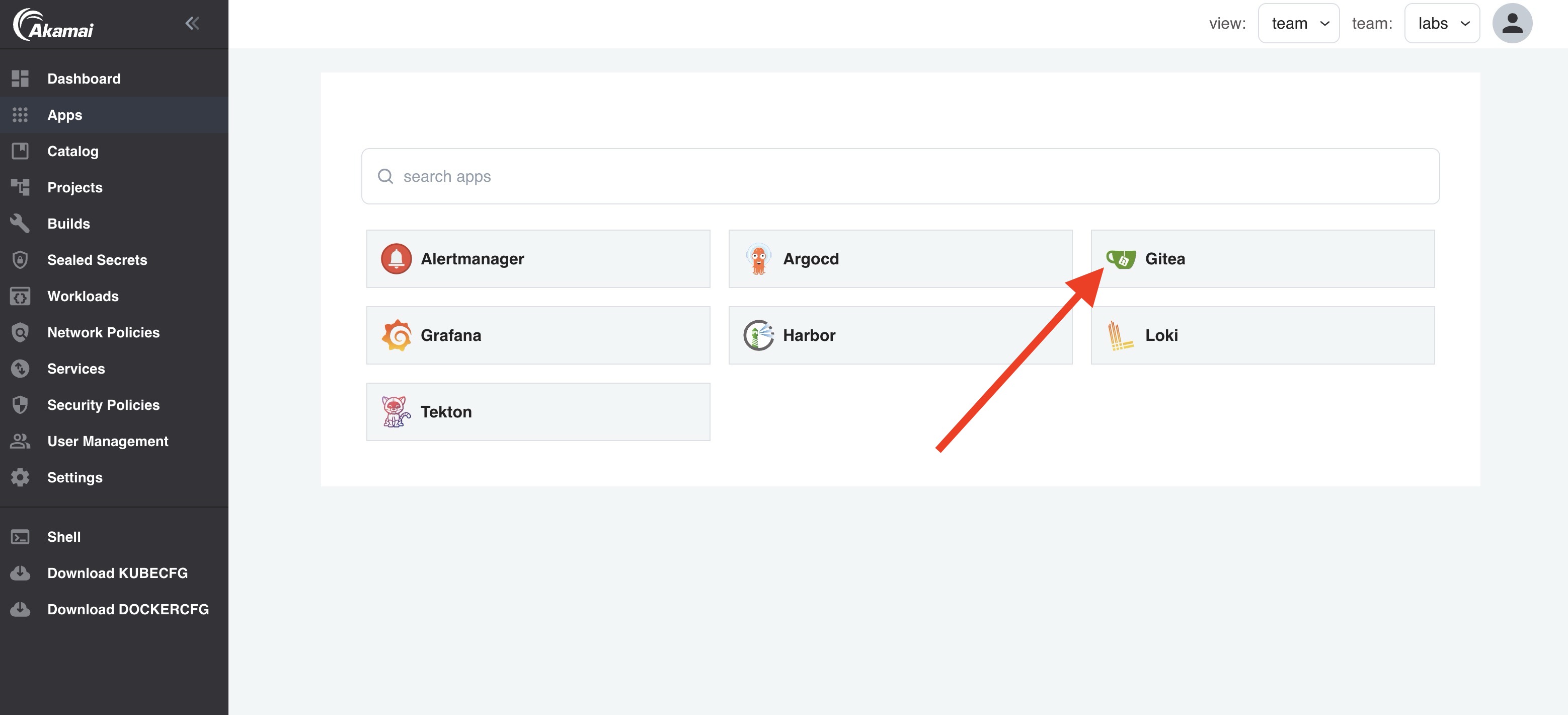Click the Download KUBECFG cloud icon
The height and width of the screenshot is (715, 1568).
tap(20, 573)
